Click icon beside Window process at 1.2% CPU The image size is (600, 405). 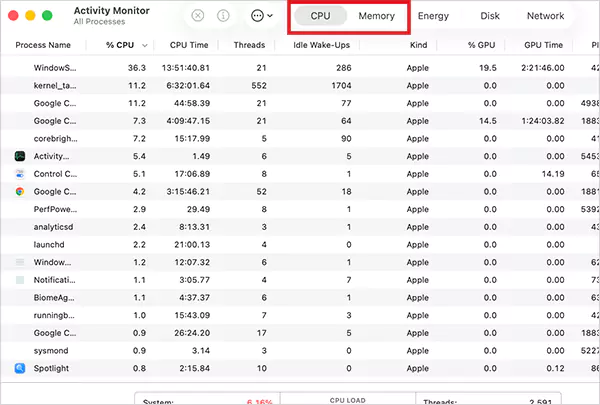(20, 262)
